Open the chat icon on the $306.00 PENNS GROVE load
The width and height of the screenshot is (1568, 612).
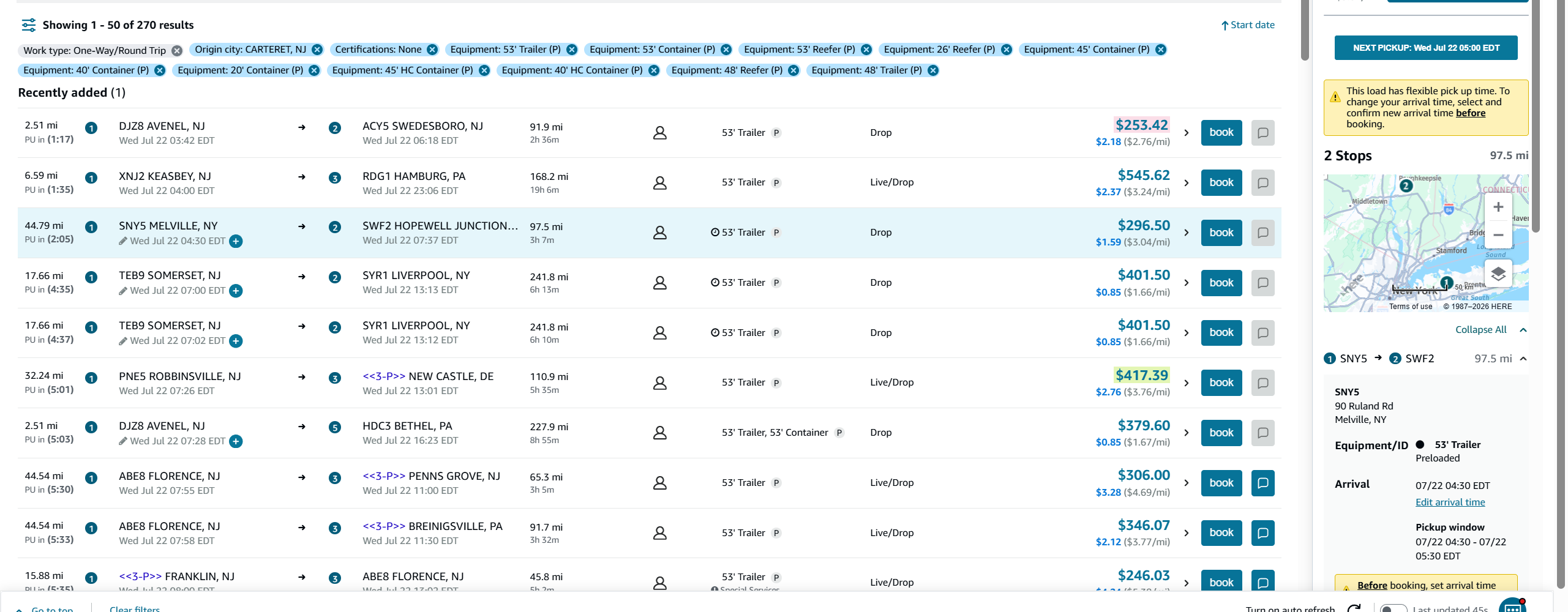(x=1262, y=483)
